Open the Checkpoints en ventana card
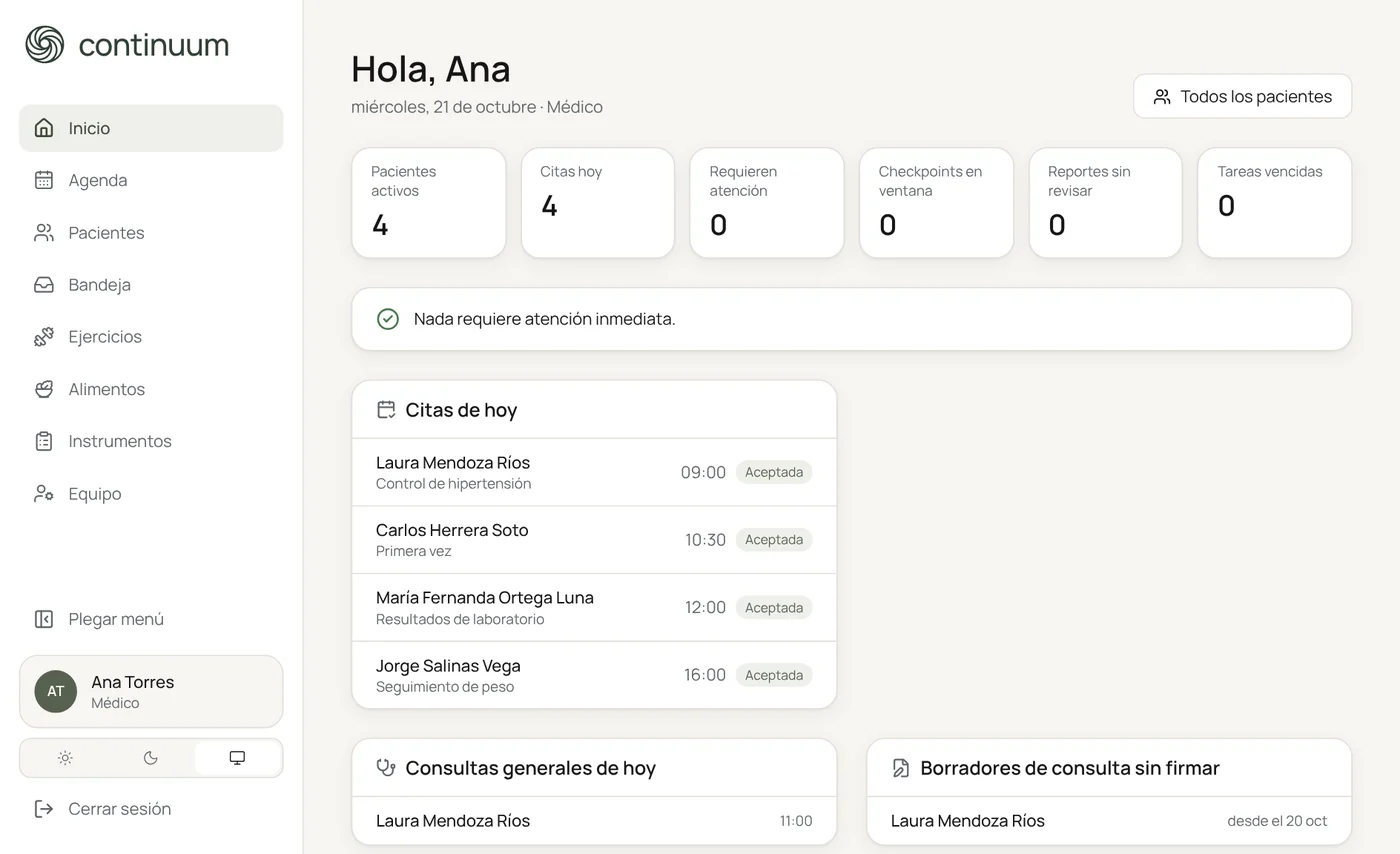This screenshot has width=1400, height=854. coord(936,203)
